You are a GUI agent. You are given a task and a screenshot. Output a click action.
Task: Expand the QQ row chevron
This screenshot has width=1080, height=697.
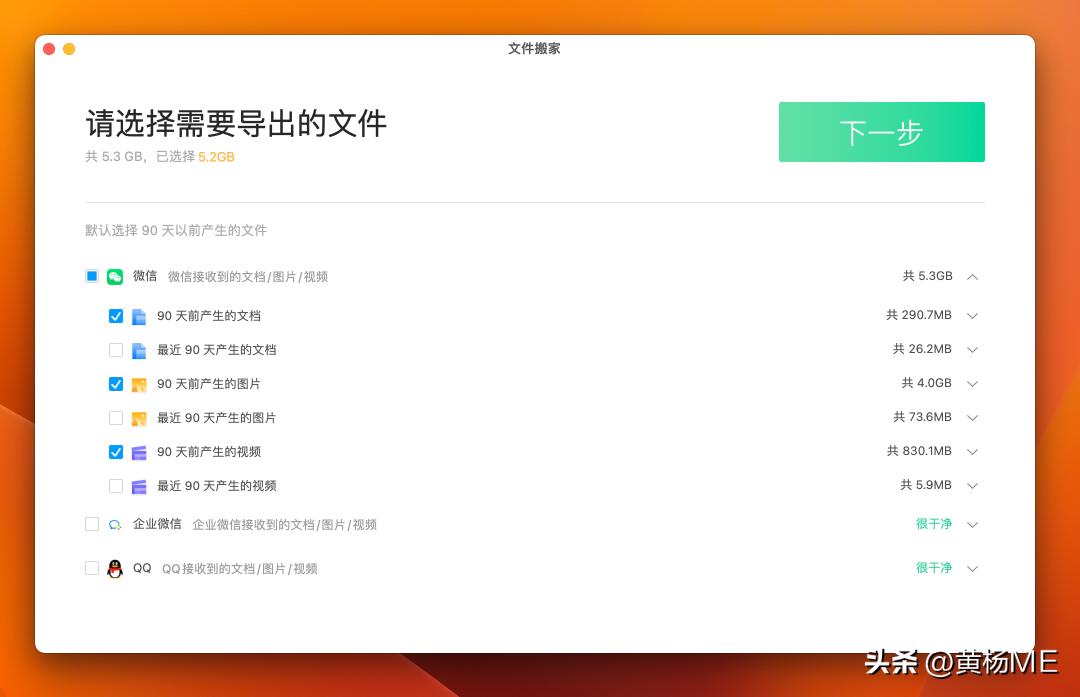pyautogui.click(x=972, y=568)
